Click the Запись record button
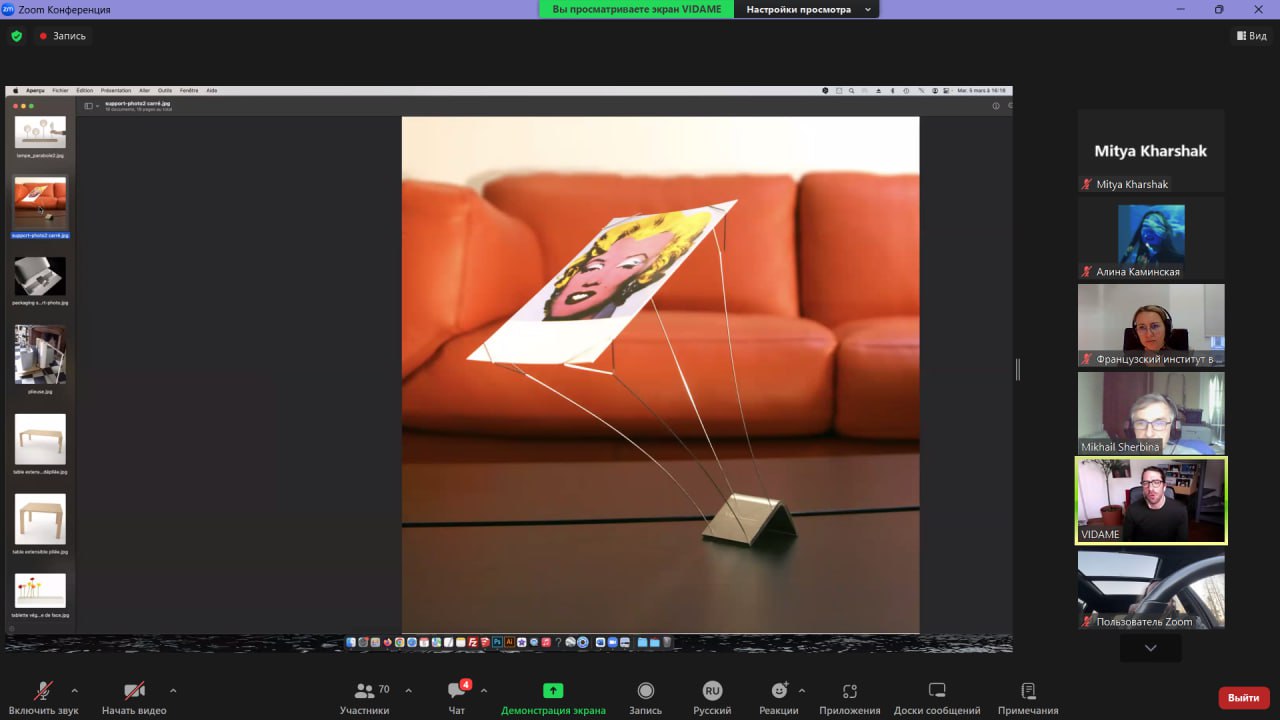Screen dimensions: 1280x720 point(645,698)
